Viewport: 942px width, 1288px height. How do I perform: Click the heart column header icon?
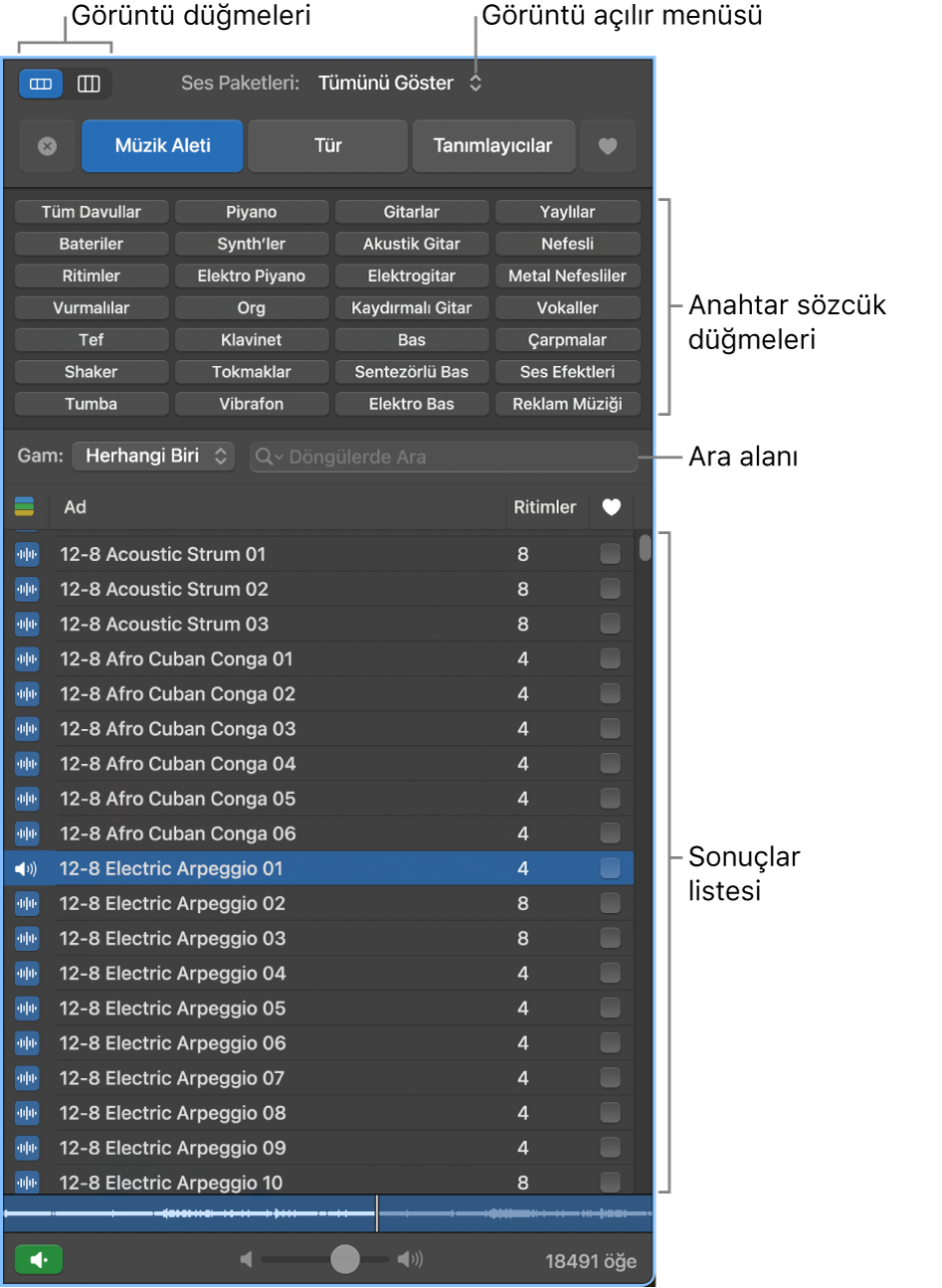611,507
